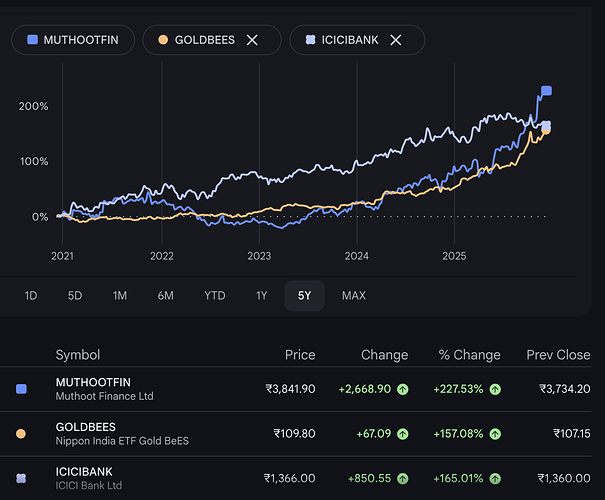This screenshot has width=605, height=500.
Task: Sort table by Price column header
Action: (300, 355)
